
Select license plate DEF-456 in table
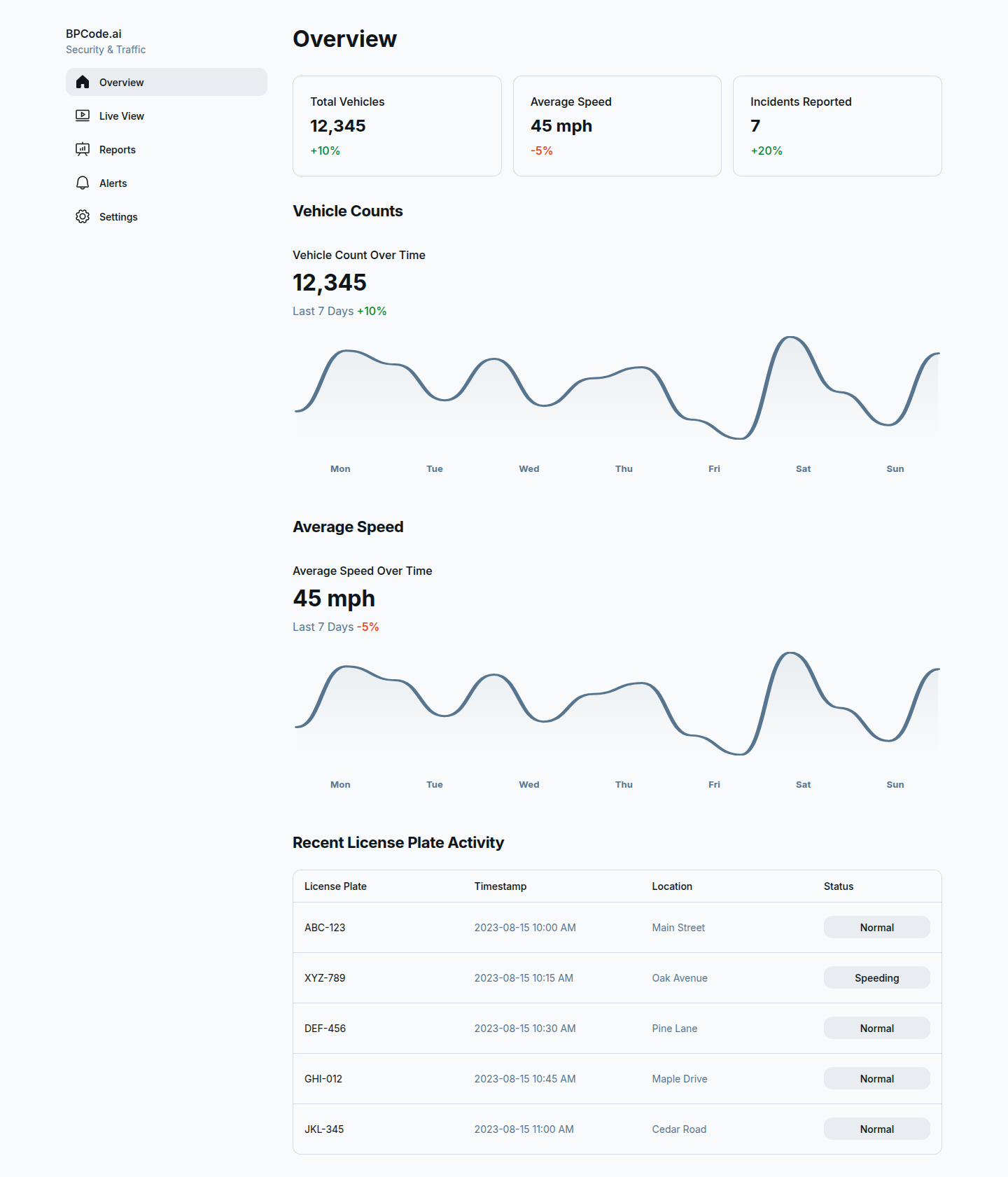tap(325, 1029)
